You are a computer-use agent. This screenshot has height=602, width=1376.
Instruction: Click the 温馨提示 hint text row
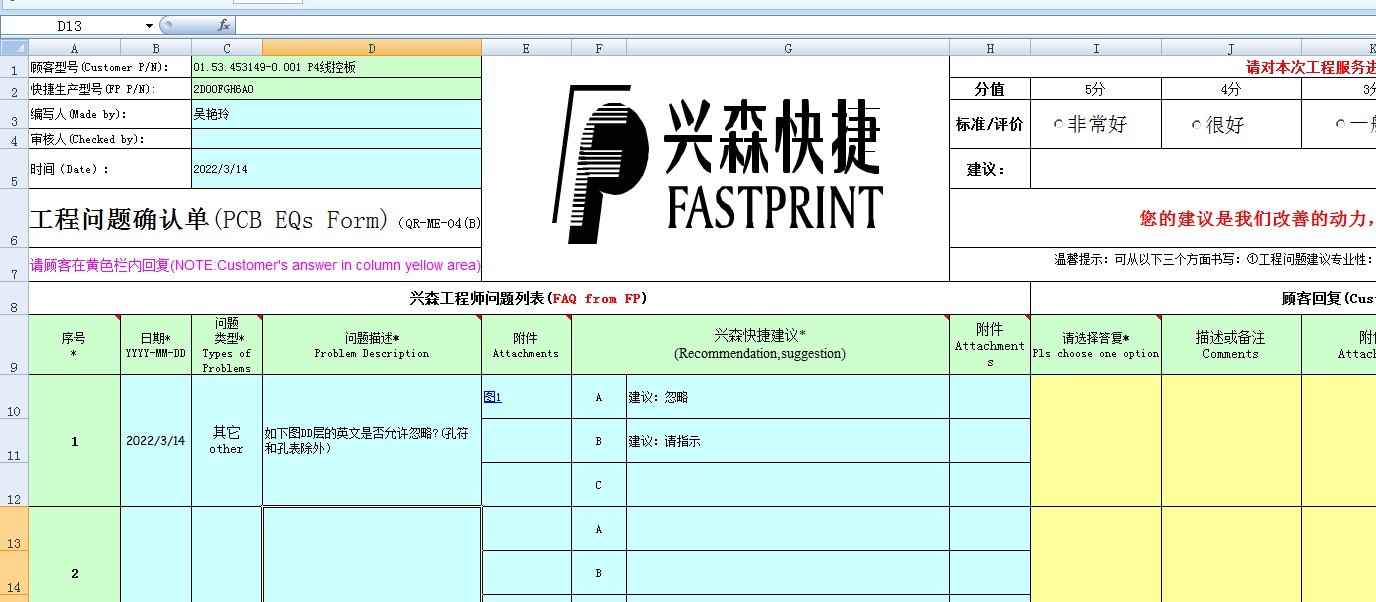pyautogui.click(x=1214, y=259)
